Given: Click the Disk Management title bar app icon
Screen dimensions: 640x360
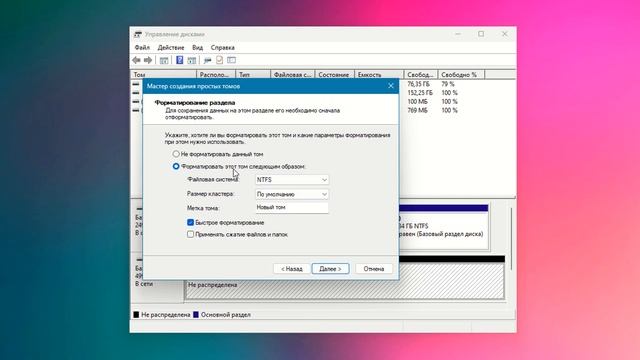Looking at the screenshot, I should coord(138,34).
